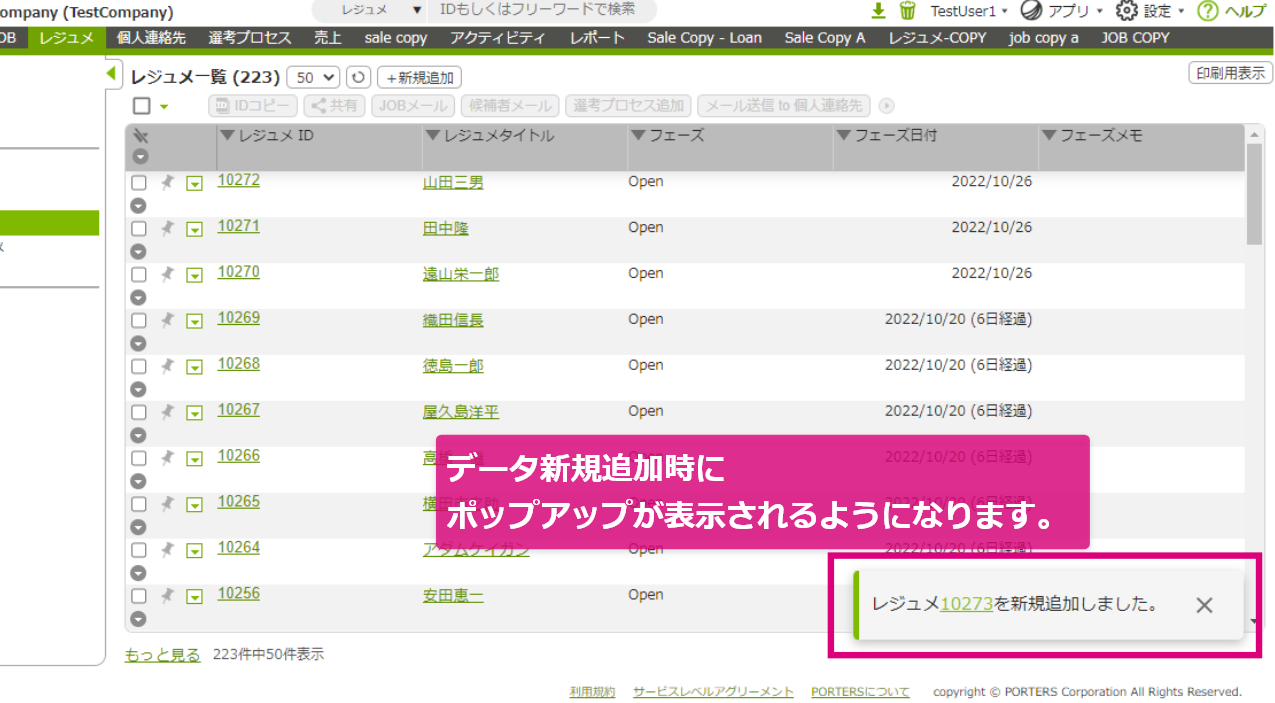Click the table vertical scrollbar thumb
The height and width of the screenshot is (703, 1275).
[x=1254, y=193]
